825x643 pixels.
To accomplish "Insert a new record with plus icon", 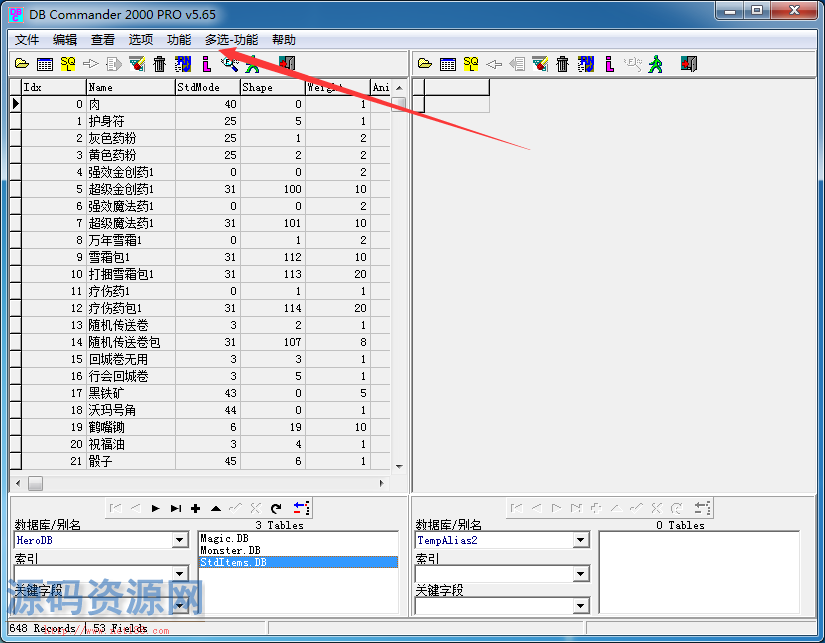I will [195, 508].
